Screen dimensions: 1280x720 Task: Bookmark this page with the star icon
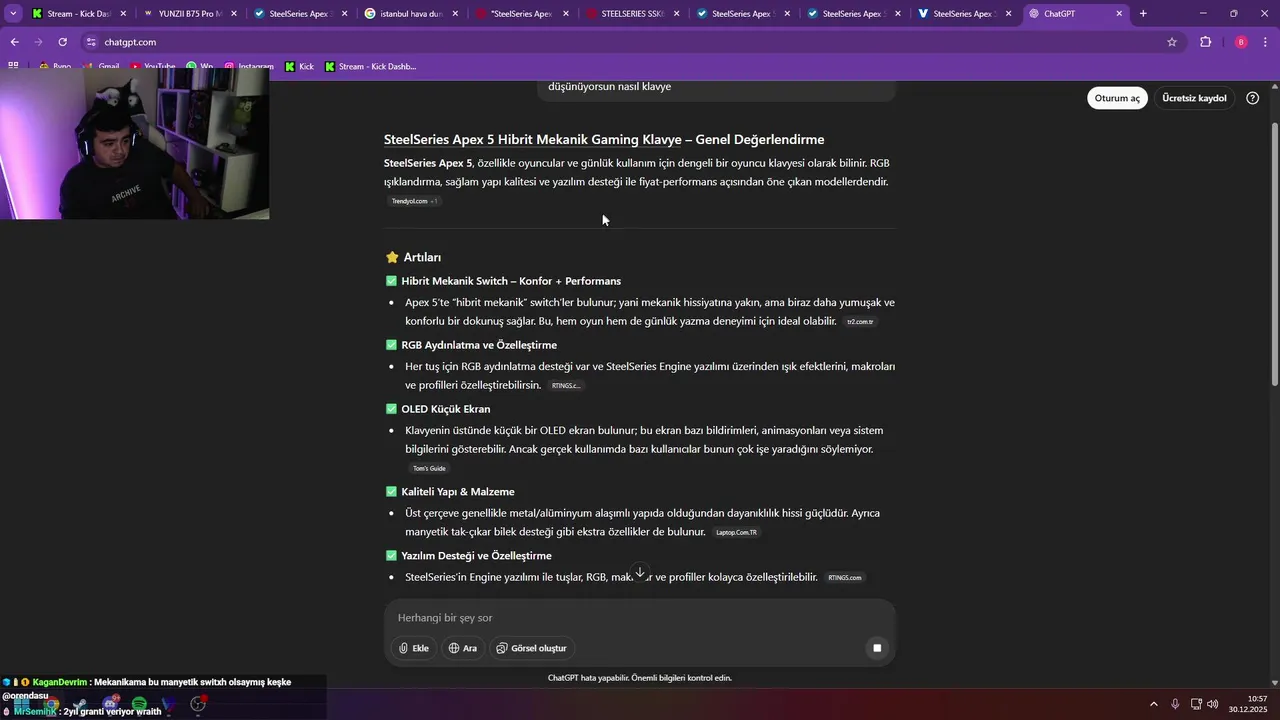(x=1172, y=42)
